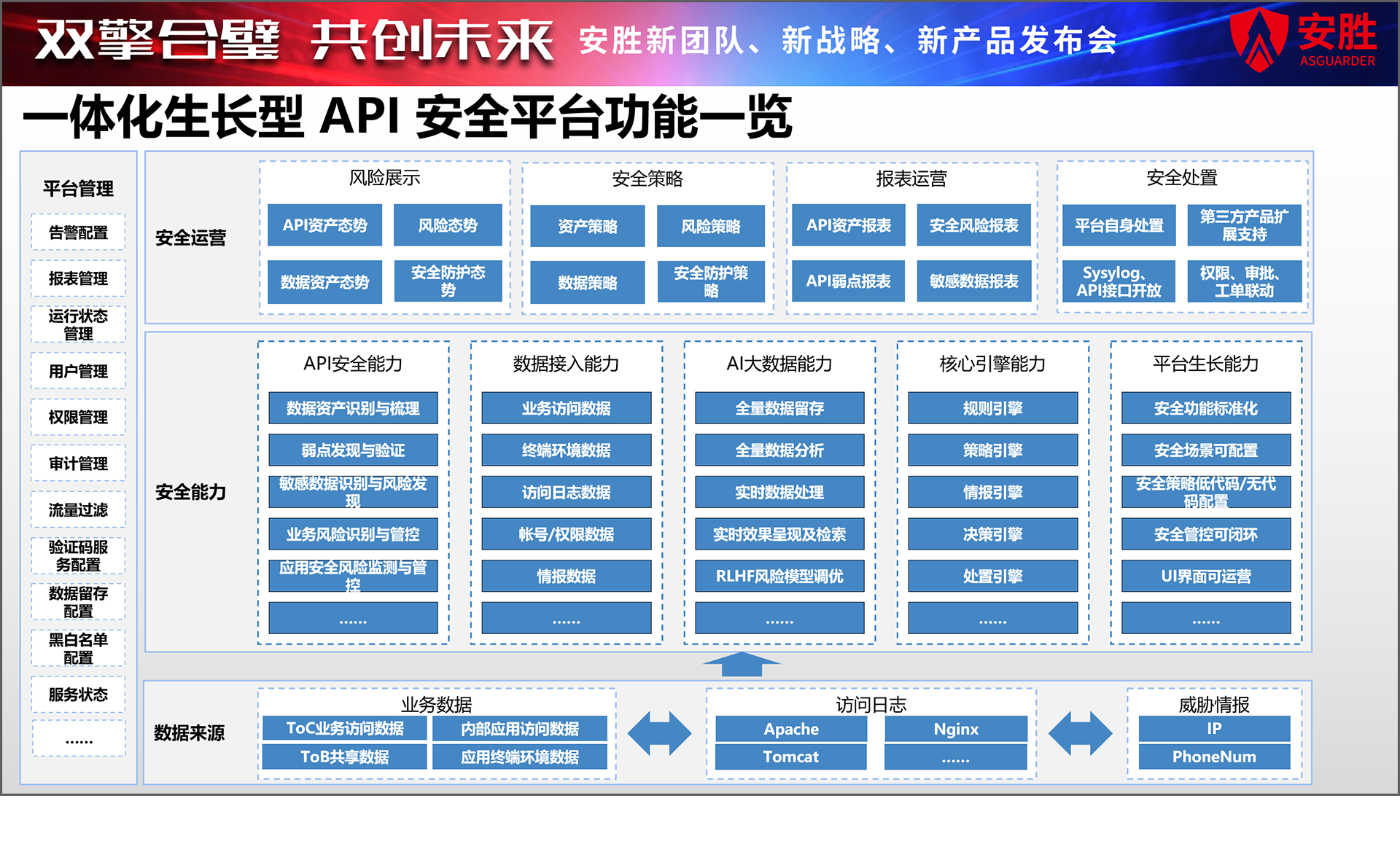Image resolution: width=1400 pixels, height=860 pixels.
Task: Select the 资产策略 block
Action: (x=588, y=226)
